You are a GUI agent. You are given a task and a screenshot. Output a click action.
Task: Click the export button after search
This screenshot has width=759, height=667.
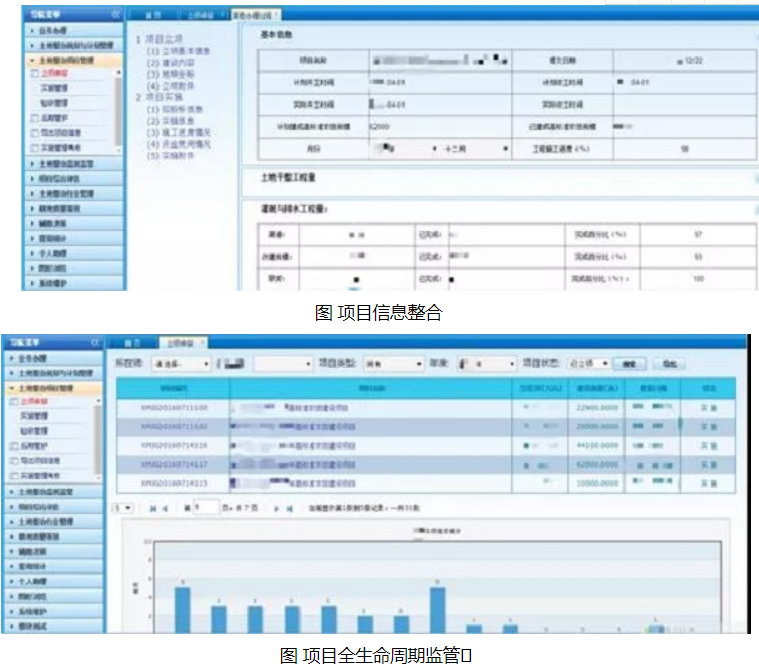(669, 364)
